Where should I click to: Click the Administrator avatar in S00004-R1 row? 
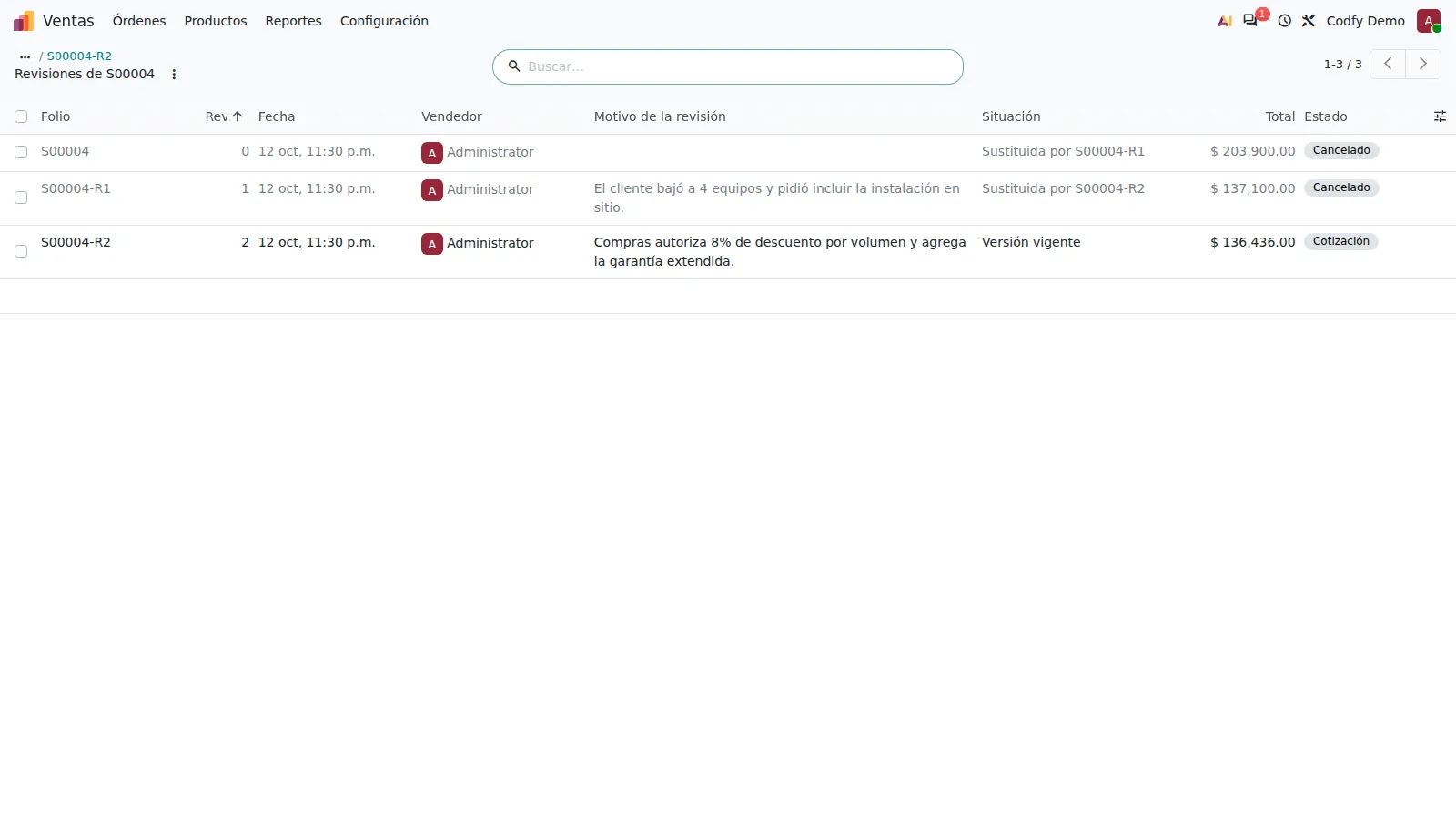432,190
